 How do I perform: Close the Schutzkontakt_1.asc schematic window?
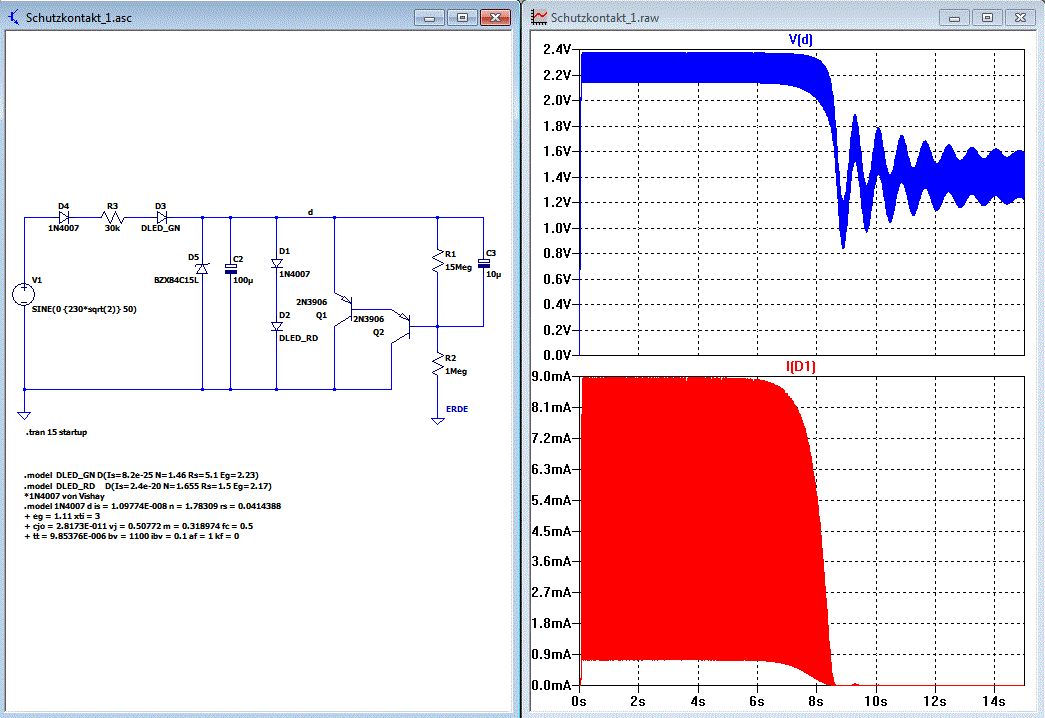tap(495, 17)
